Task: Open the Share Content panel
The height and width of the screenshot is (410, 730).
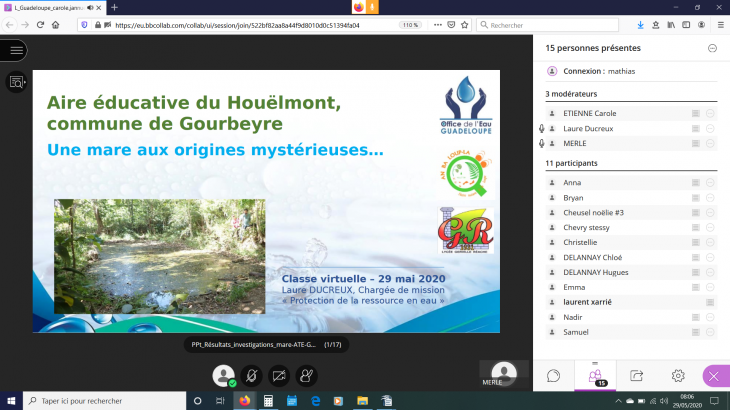Action: (636, 376)
